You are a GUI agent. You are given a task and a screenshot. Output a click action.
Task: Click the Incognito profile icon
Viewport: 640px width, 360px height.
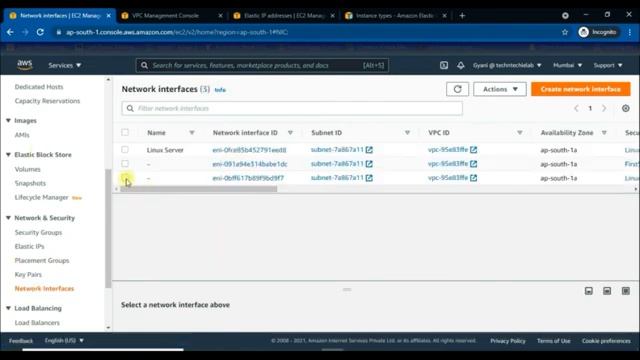pos(584,32)
